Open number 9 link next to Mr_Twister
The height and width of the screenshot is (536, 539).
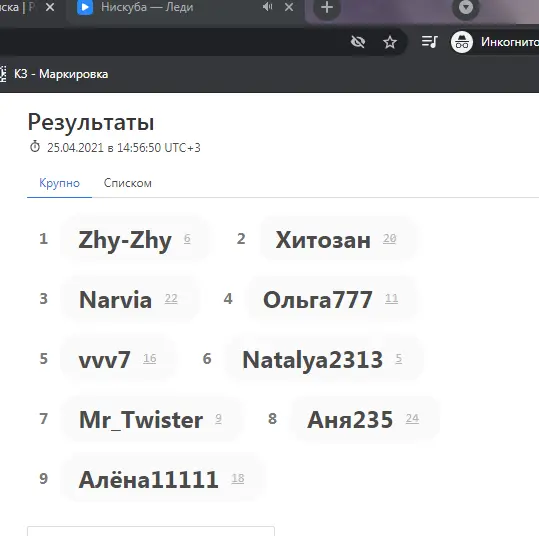click(218, 418)
